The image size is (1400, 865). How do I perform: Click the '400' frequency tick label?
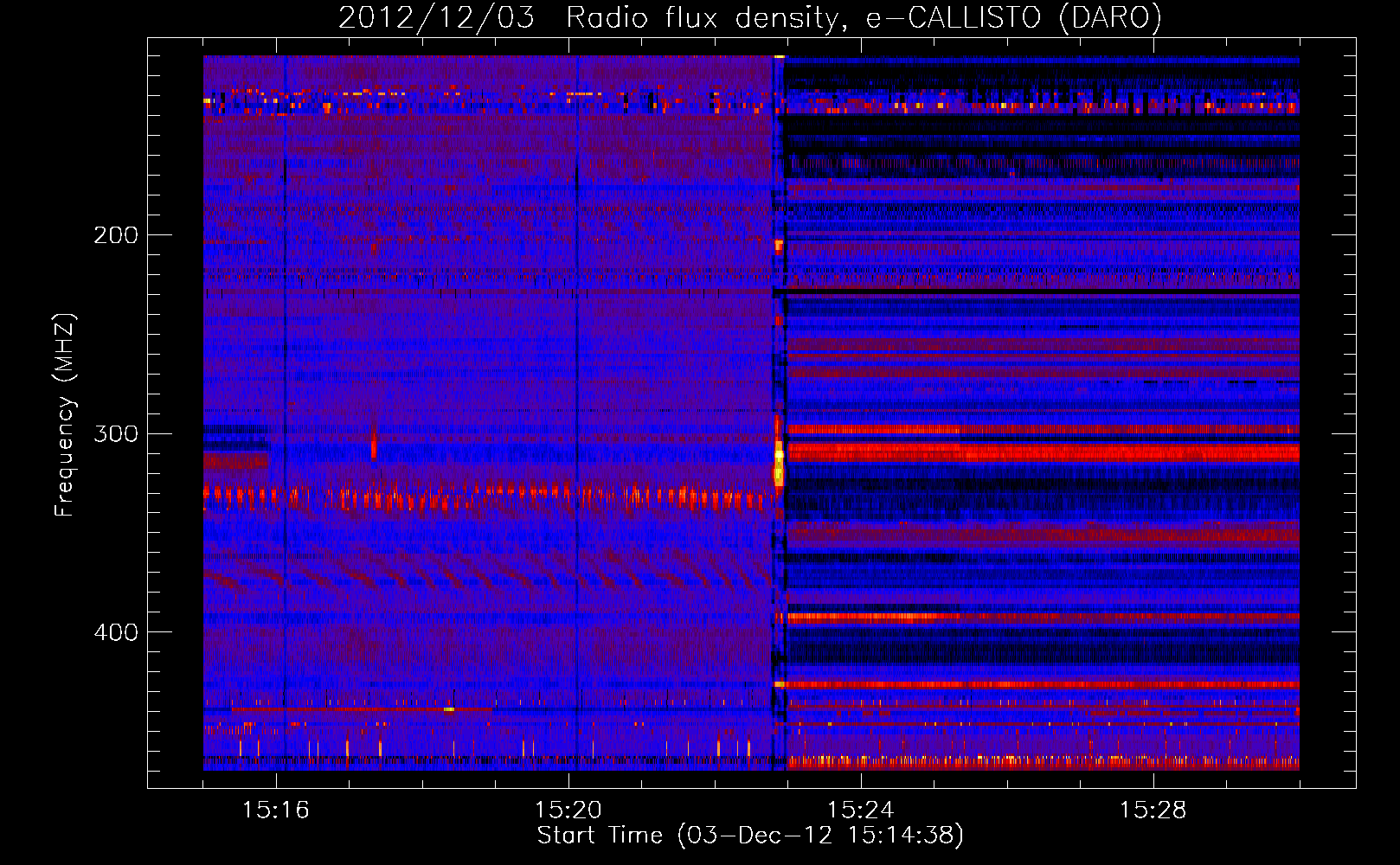(x=116, y=632)
